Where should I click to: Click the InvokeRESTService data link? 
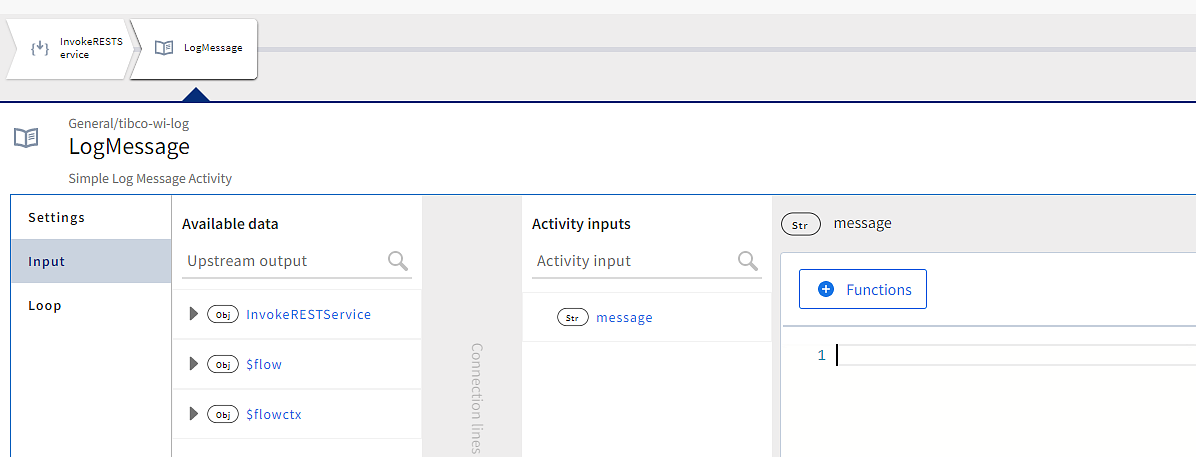click(308, 314)
